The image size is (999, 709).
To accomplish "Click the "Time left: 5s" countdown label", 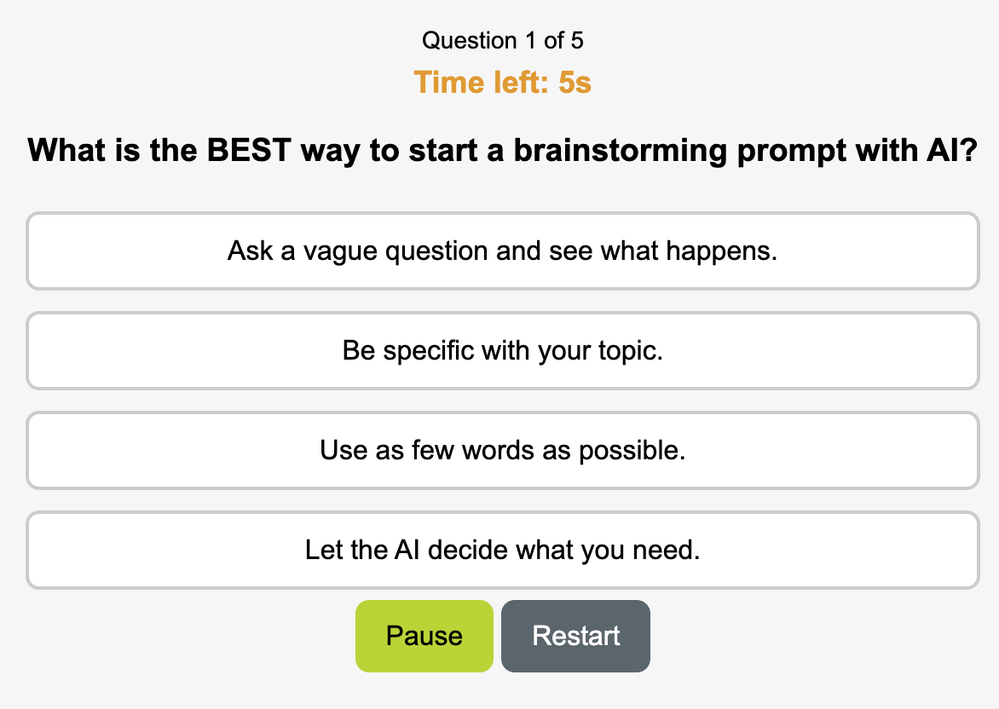I will pyautogui.click(x=503, y=82).
